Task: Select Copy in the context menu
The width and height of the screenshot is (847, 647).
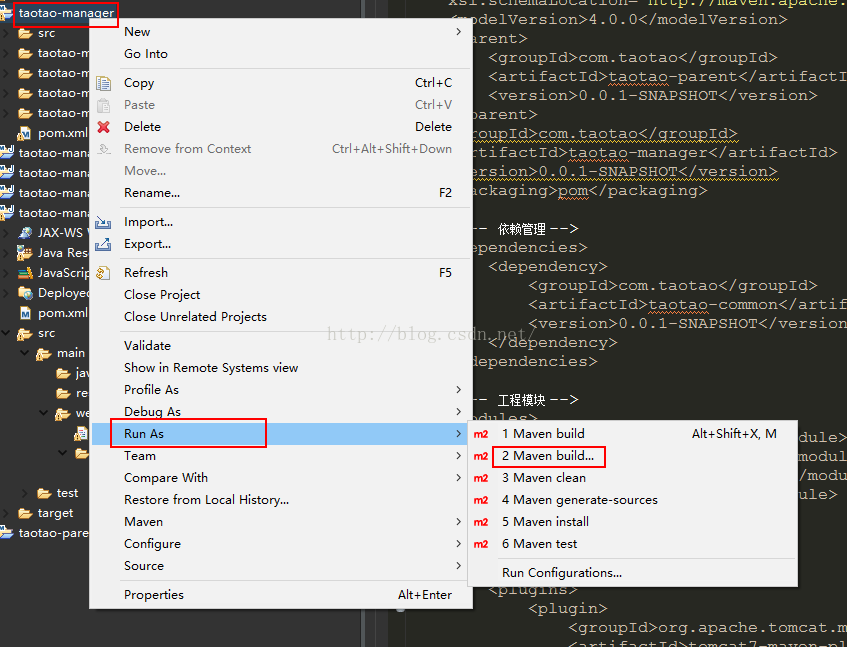Action: [281, 83]
